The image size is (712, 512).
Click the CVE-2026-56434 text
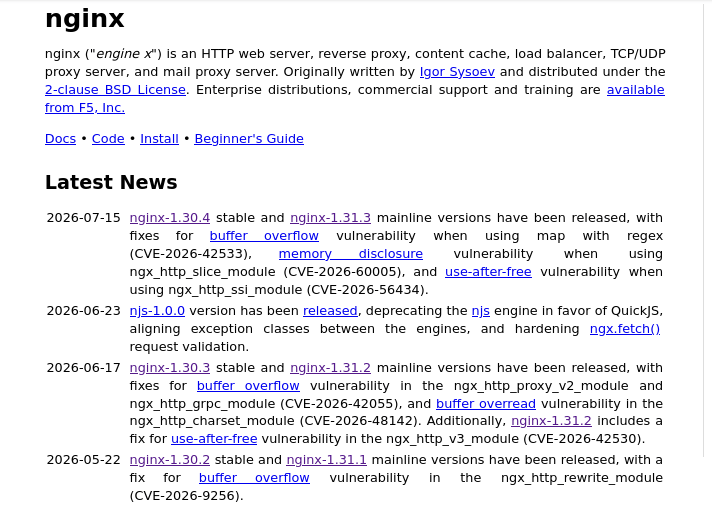pos(366,290)
